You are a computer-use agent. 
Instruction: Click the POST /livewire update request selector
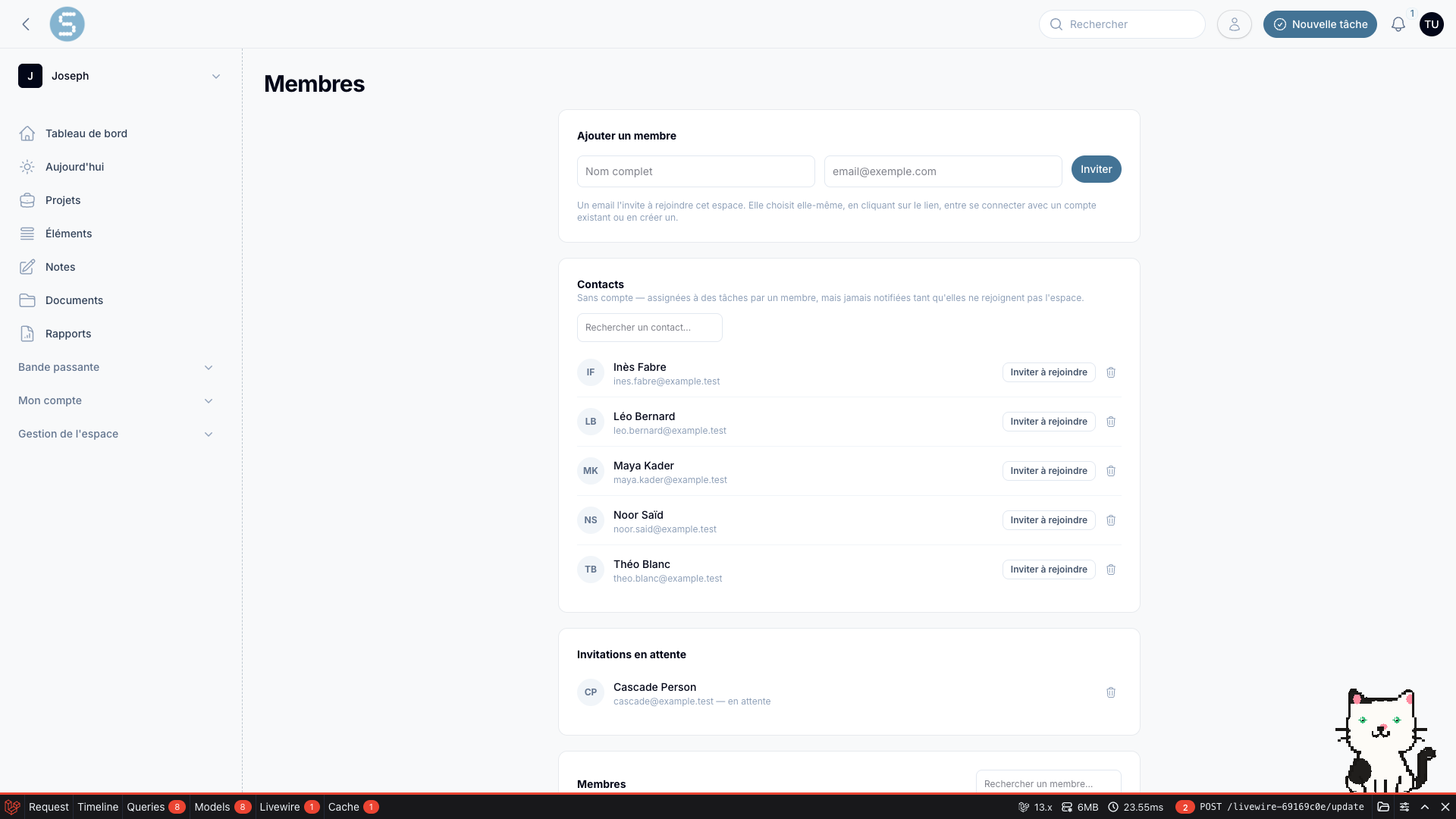pyautogui.click(x=1270, y=807)
